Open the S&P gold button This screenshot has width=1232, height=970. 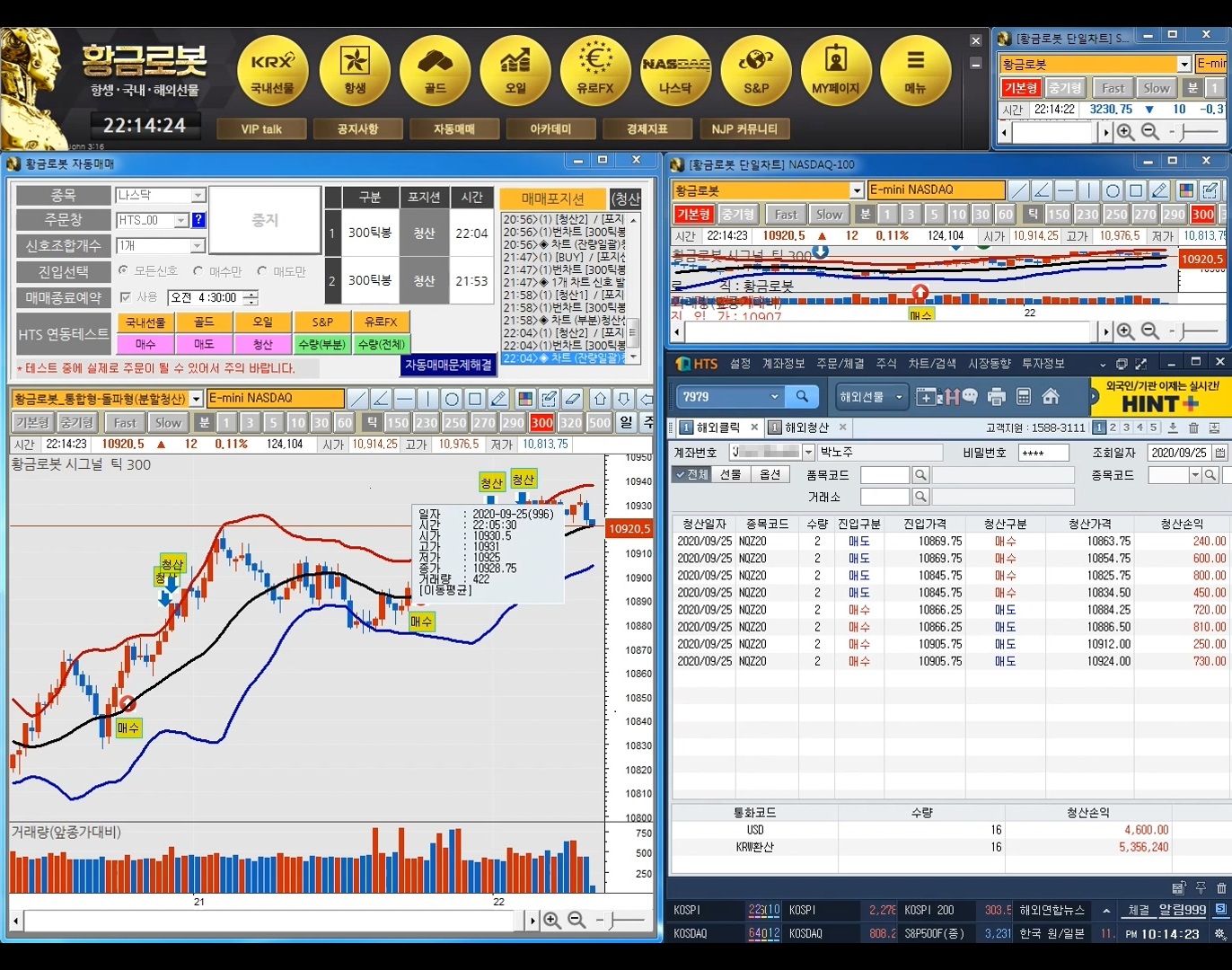point(756,72)
